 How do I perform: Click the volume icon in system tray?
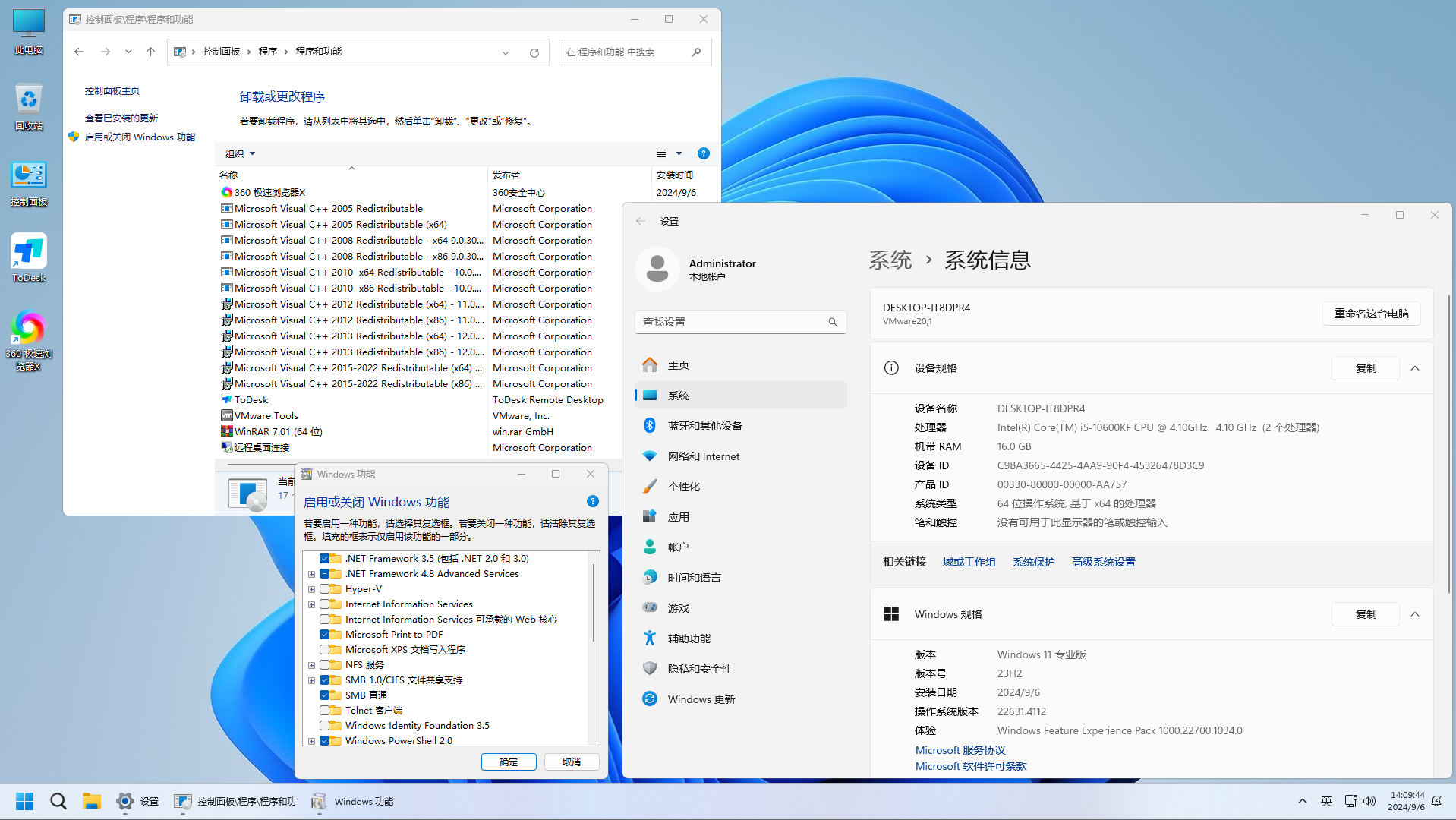tap(1369, 801)
